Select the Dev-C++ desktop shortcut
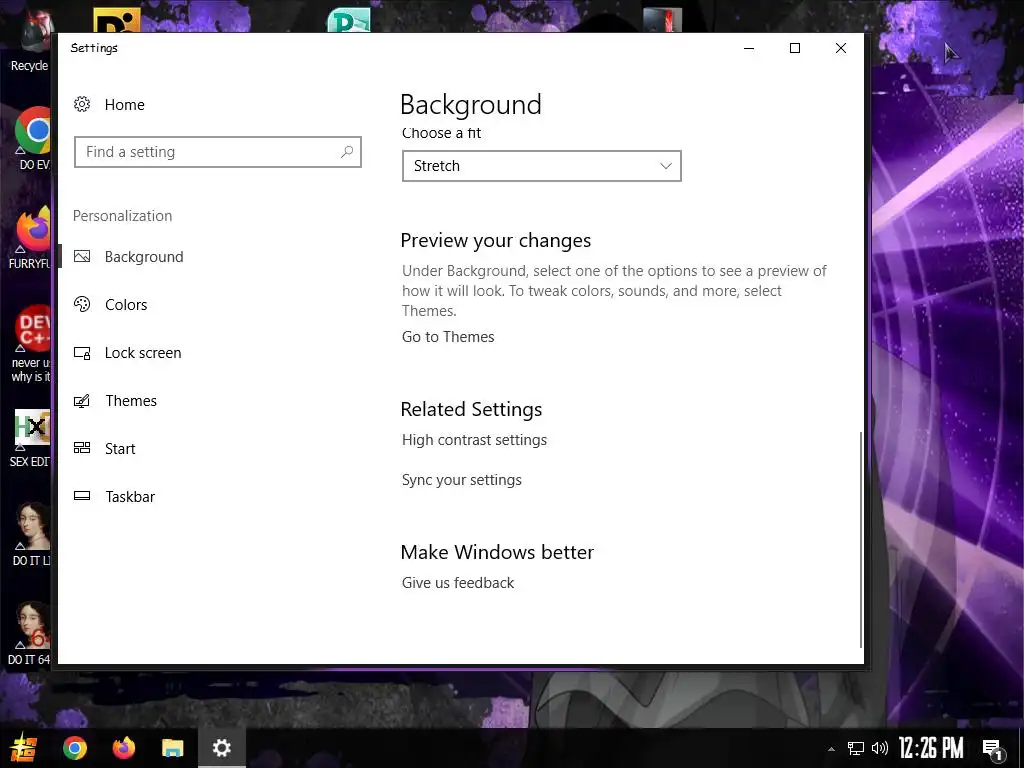1024x768 pixels. tap(31, 344)
